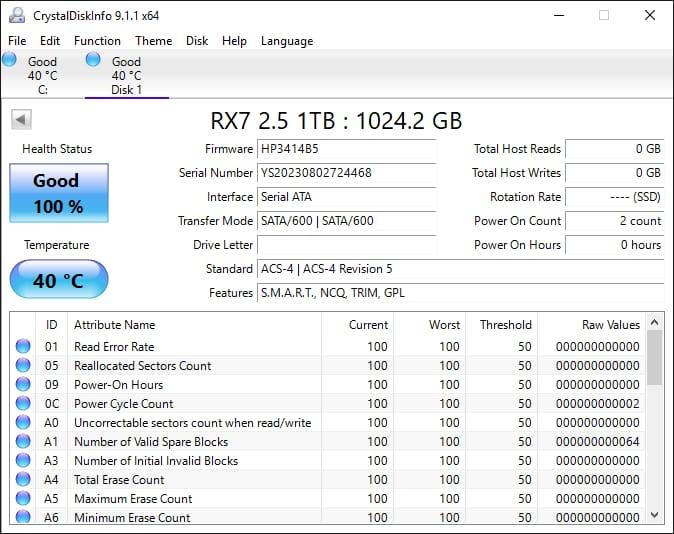Open the Language menu
The height and width of the screenshot is (534, 674).
(x=287, y=41)
